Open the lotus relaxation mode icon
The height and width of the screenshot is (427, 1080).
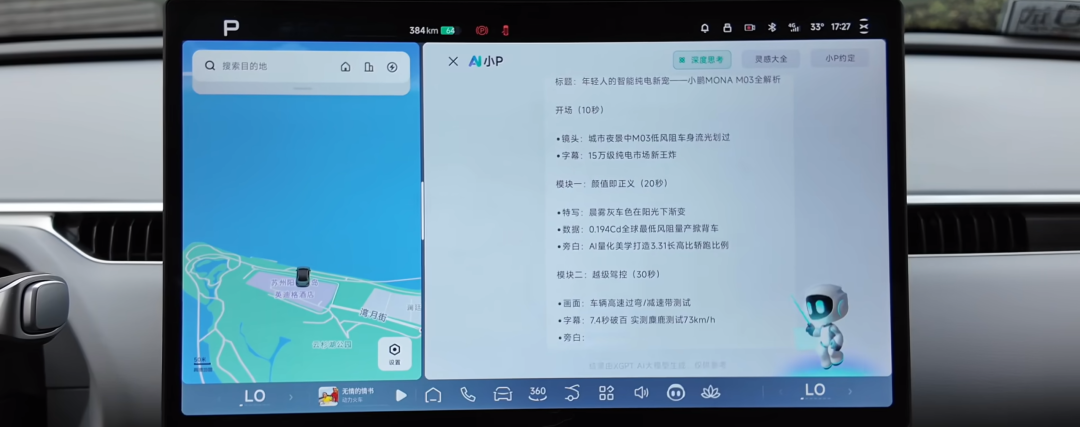click(x=710, y=392)
